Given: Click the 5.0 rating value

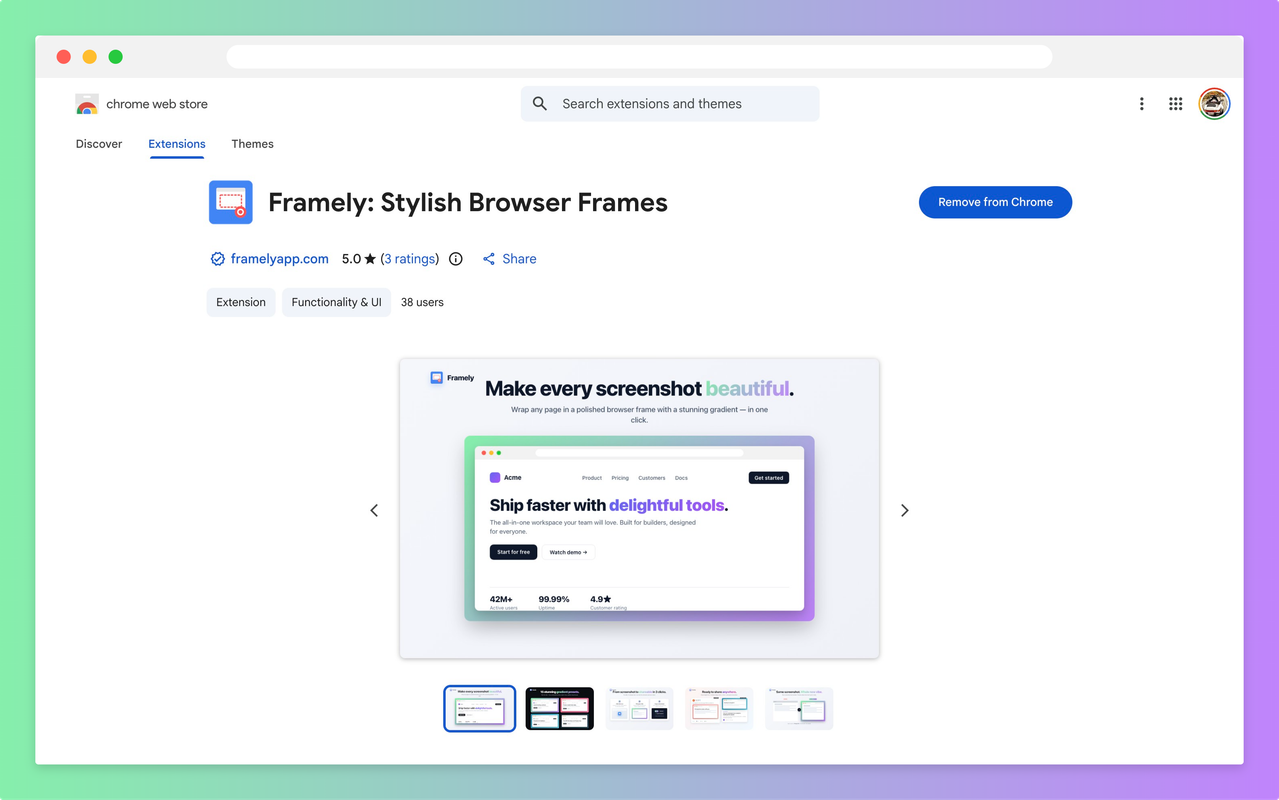Looking at the screenshot, I should 351,259.
